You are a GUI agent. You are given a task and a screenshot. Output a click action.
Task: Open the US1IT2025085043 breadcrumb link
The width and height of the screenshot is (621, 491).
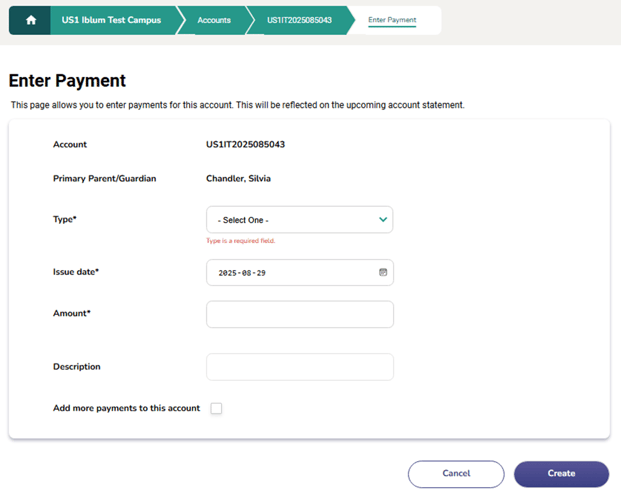click(299, 20)
